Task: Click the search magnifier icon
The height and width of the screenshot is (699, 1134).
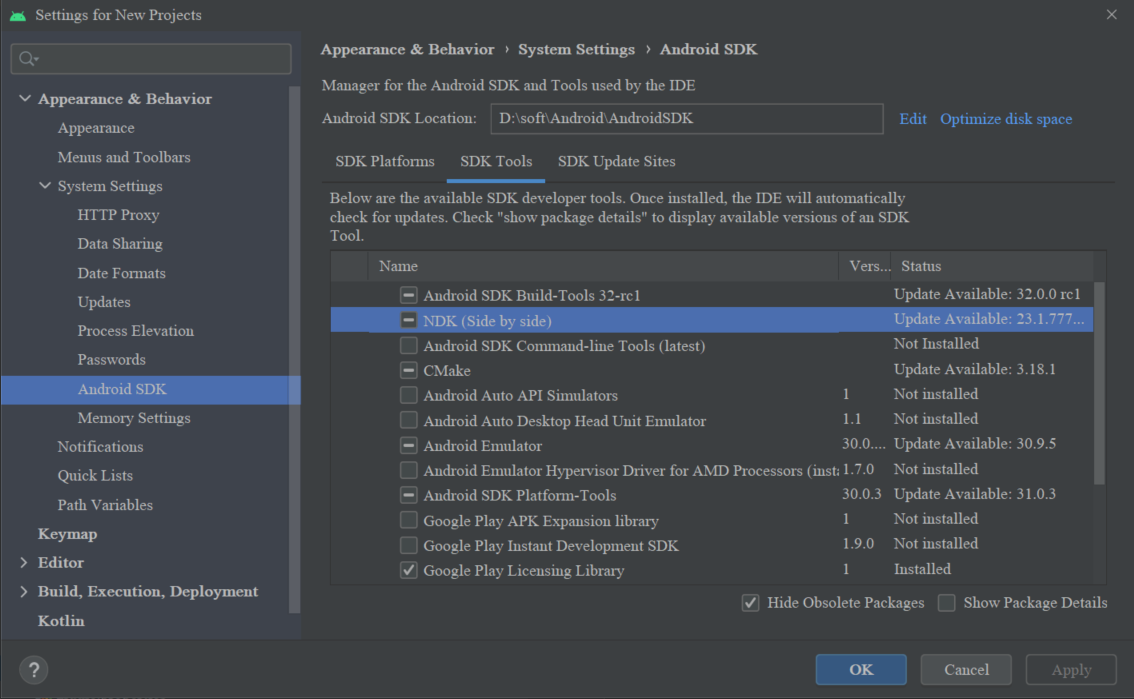Action: pos(28,59)
